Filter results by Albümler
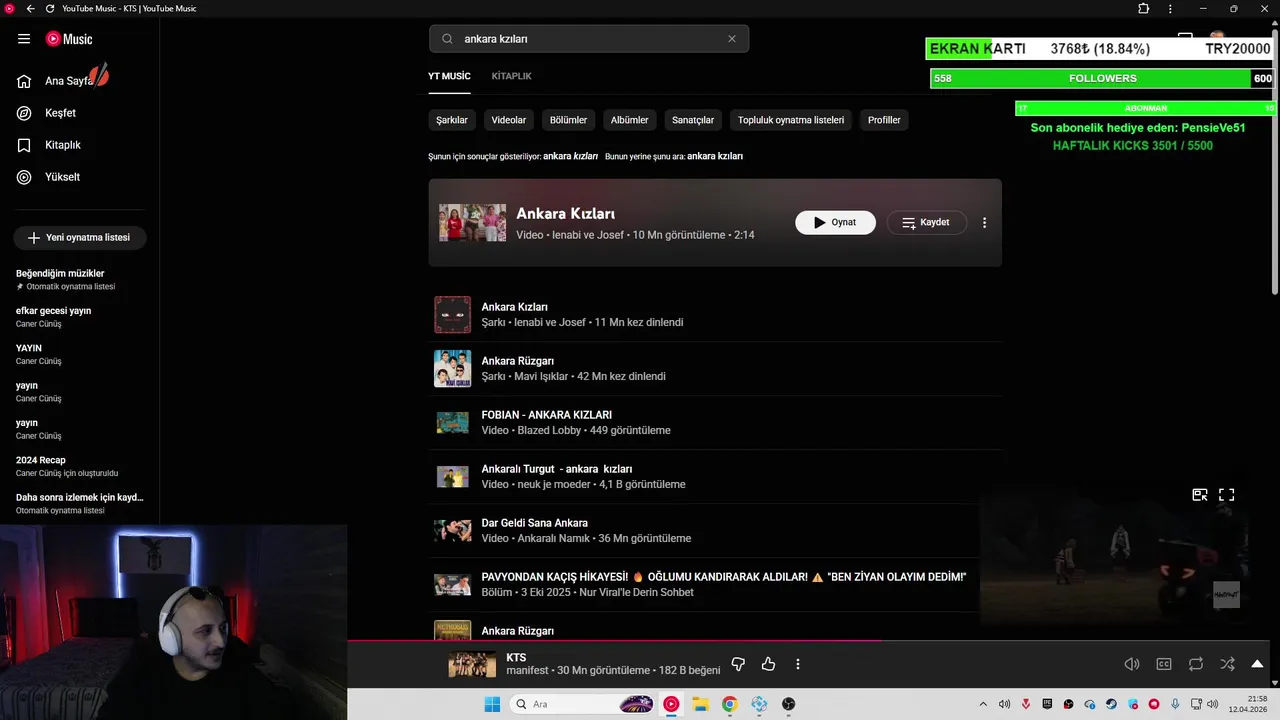The width and height of the screenshot is (1280, 720). click(630, 120)
